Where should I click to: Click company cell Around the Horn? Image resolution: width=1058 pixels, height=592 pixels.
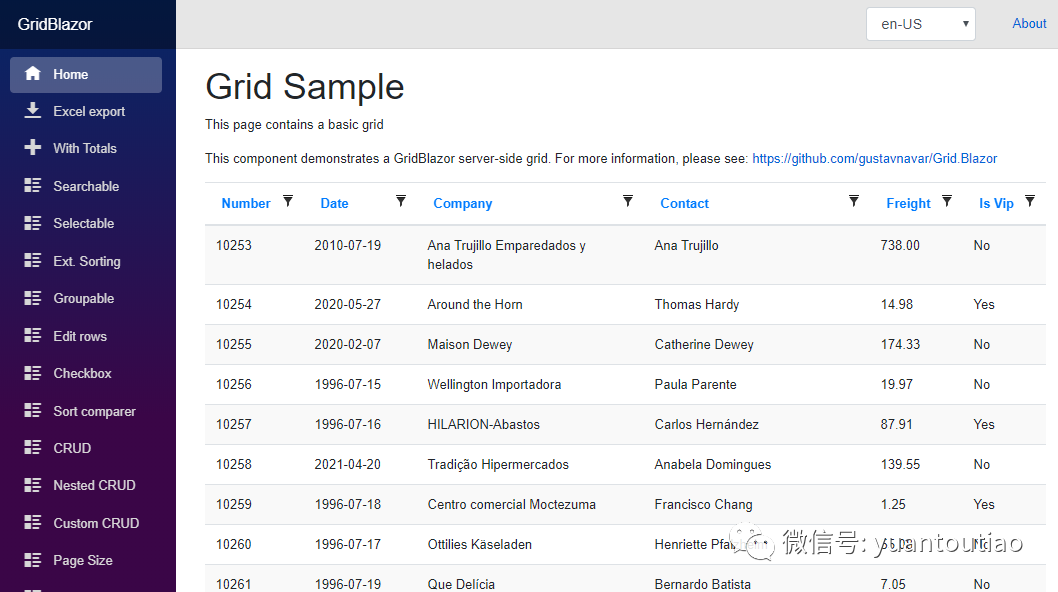click(474, 304)
